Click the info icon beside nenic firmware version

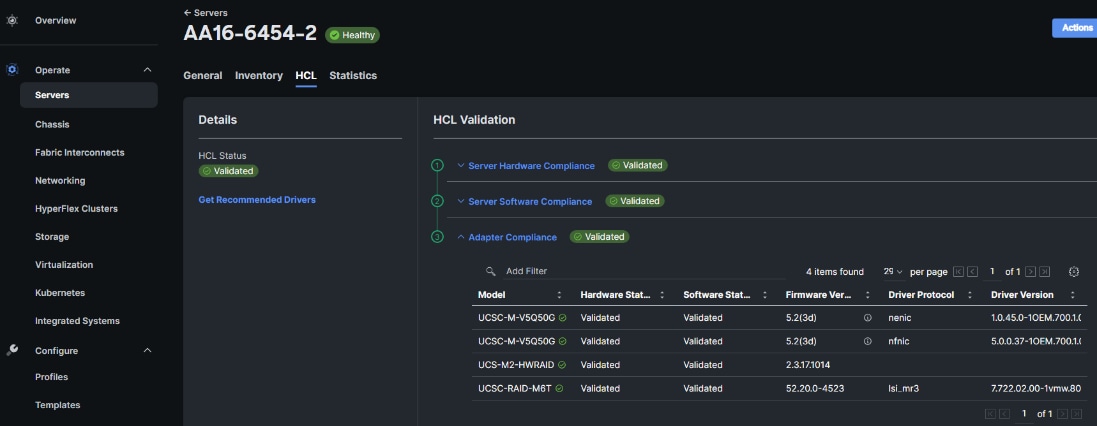[867, 318]
